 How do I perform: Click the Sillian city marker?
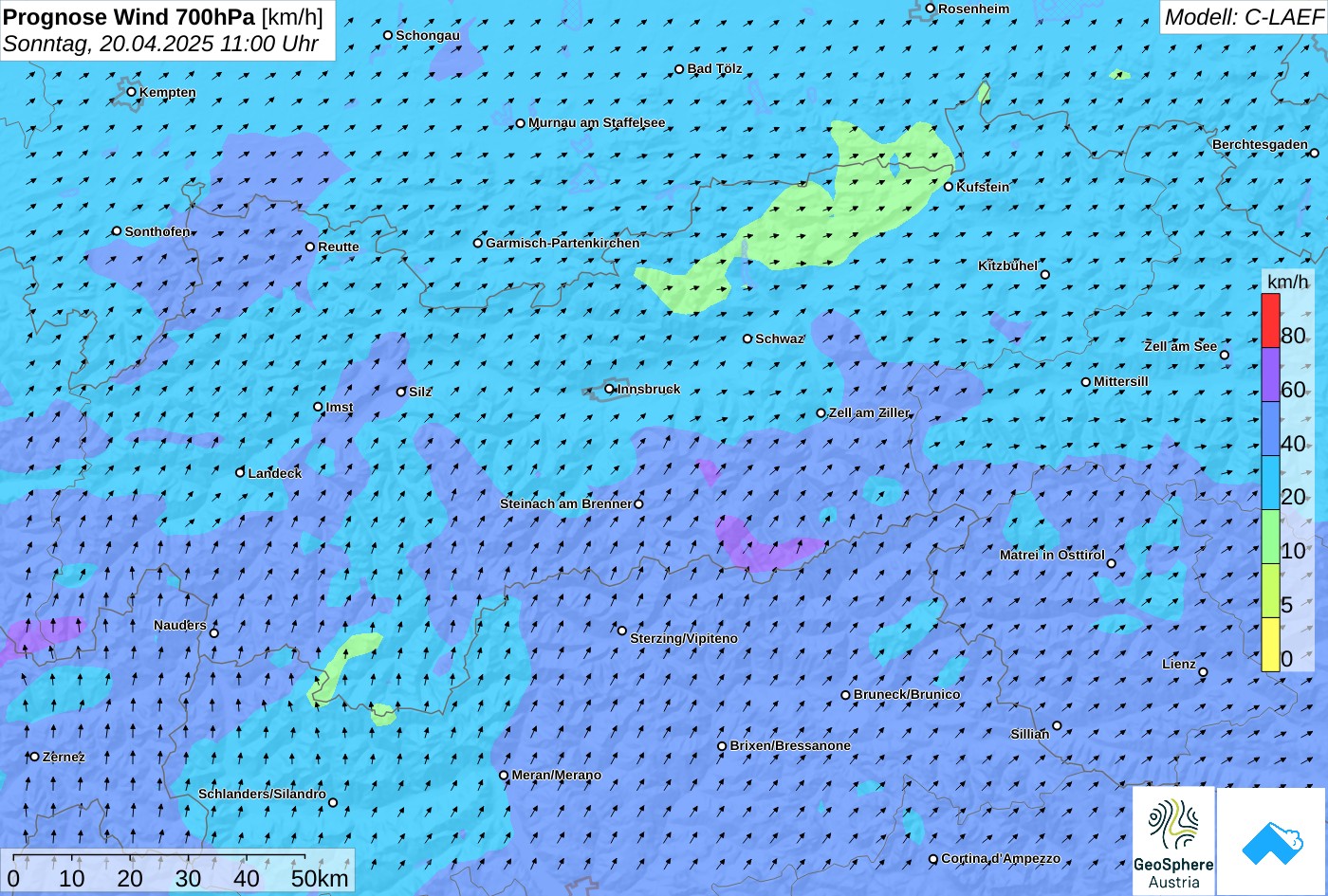pyautogui.click(x=1057, y=725)
